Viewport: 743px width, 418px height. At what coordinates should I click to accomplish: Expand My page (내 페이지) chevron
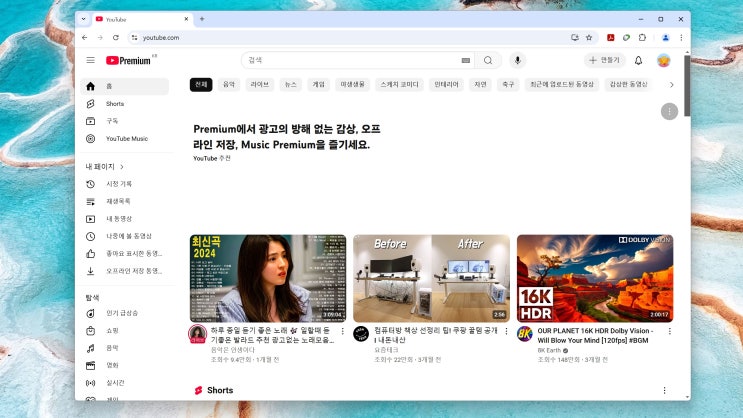[x=122, y=167]
